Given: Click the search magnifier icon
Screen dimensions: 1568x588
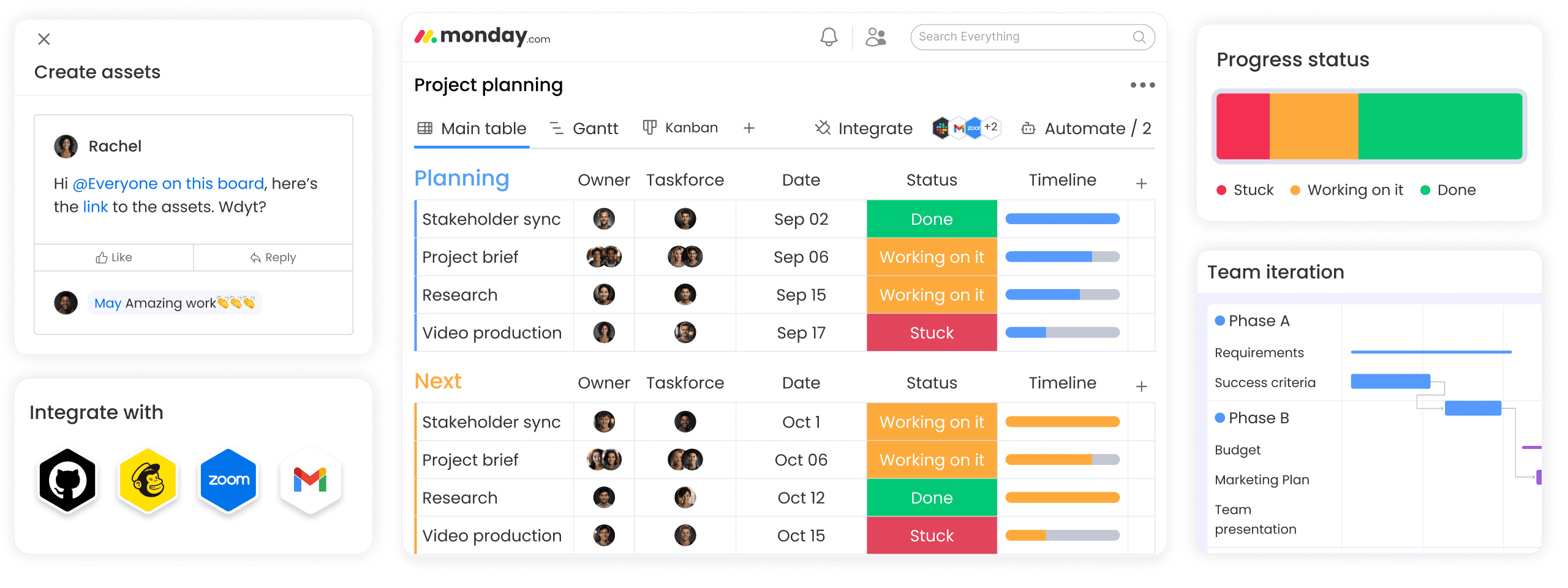Looking at the screenshot, I should [1139, 37].
